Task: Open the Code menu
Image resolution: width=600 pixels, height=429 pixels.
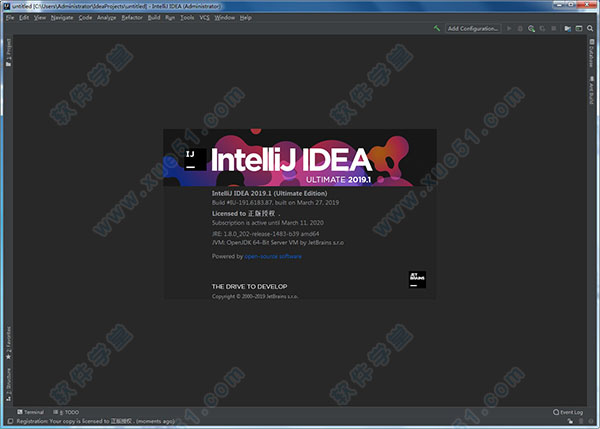Action: [x=85, y=18]
